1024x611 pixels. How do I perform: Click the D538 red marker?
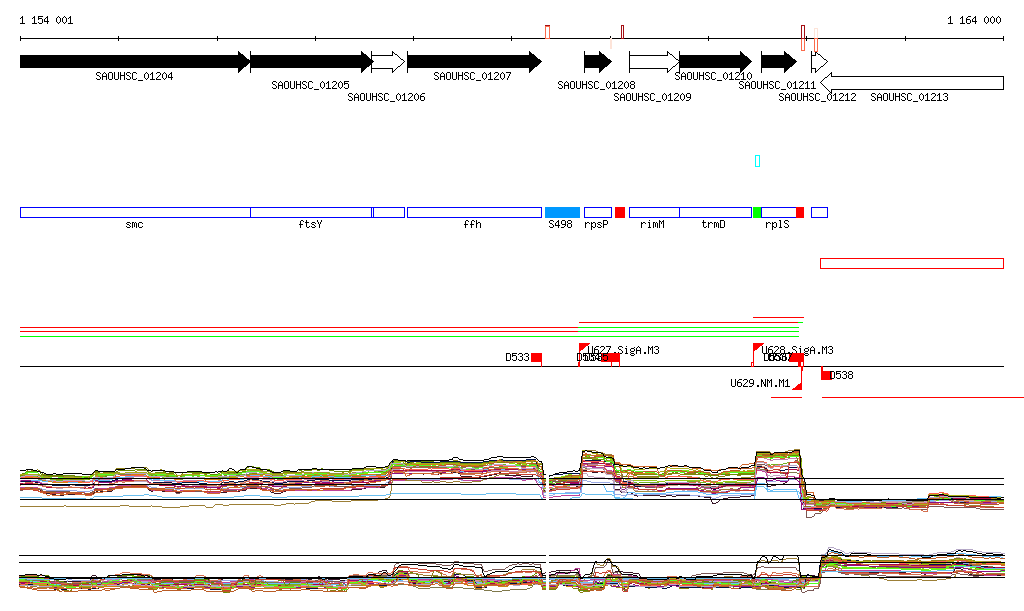(826, 375)
